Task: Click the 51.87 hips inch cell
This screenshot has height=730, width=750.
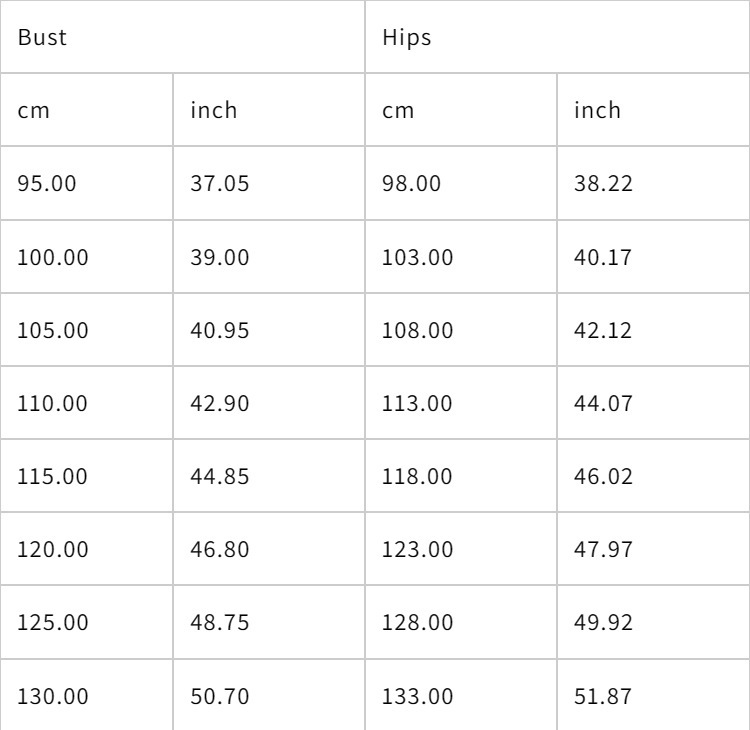Action: [x=603, y=695]
